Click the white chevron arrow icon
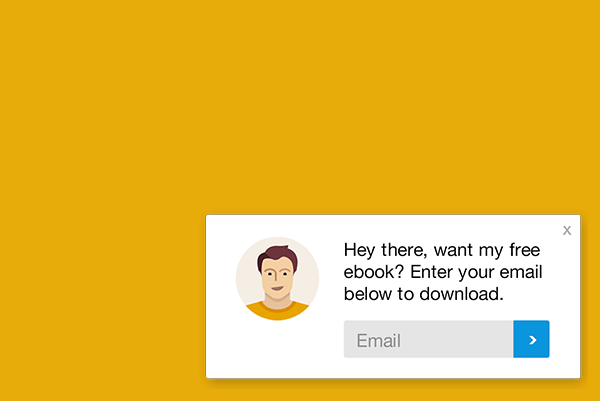Screen dimensions: 600x401 point(532,339)
